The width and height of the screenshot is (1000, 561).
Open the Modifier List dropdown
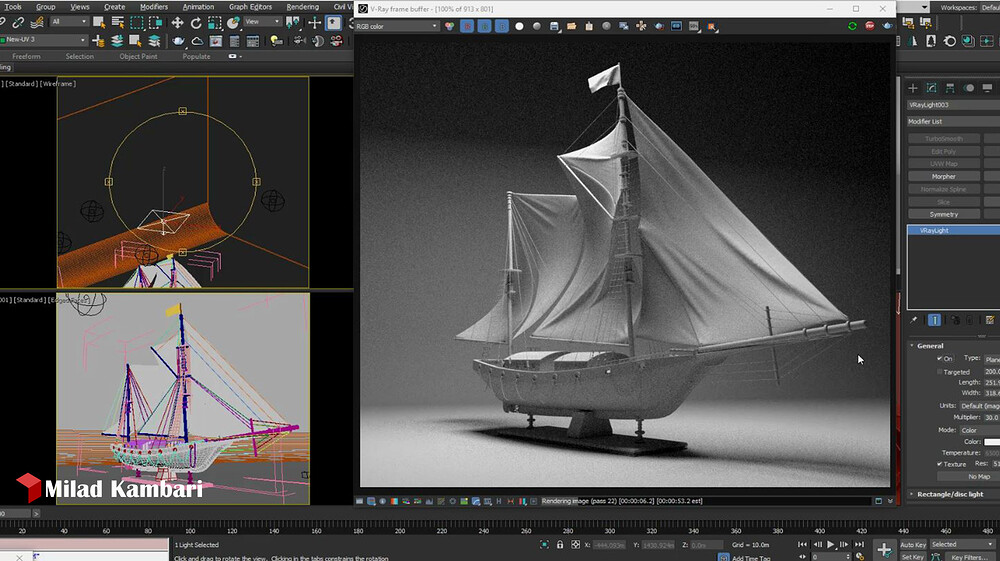pyautogui.click(x=953, y=121)
